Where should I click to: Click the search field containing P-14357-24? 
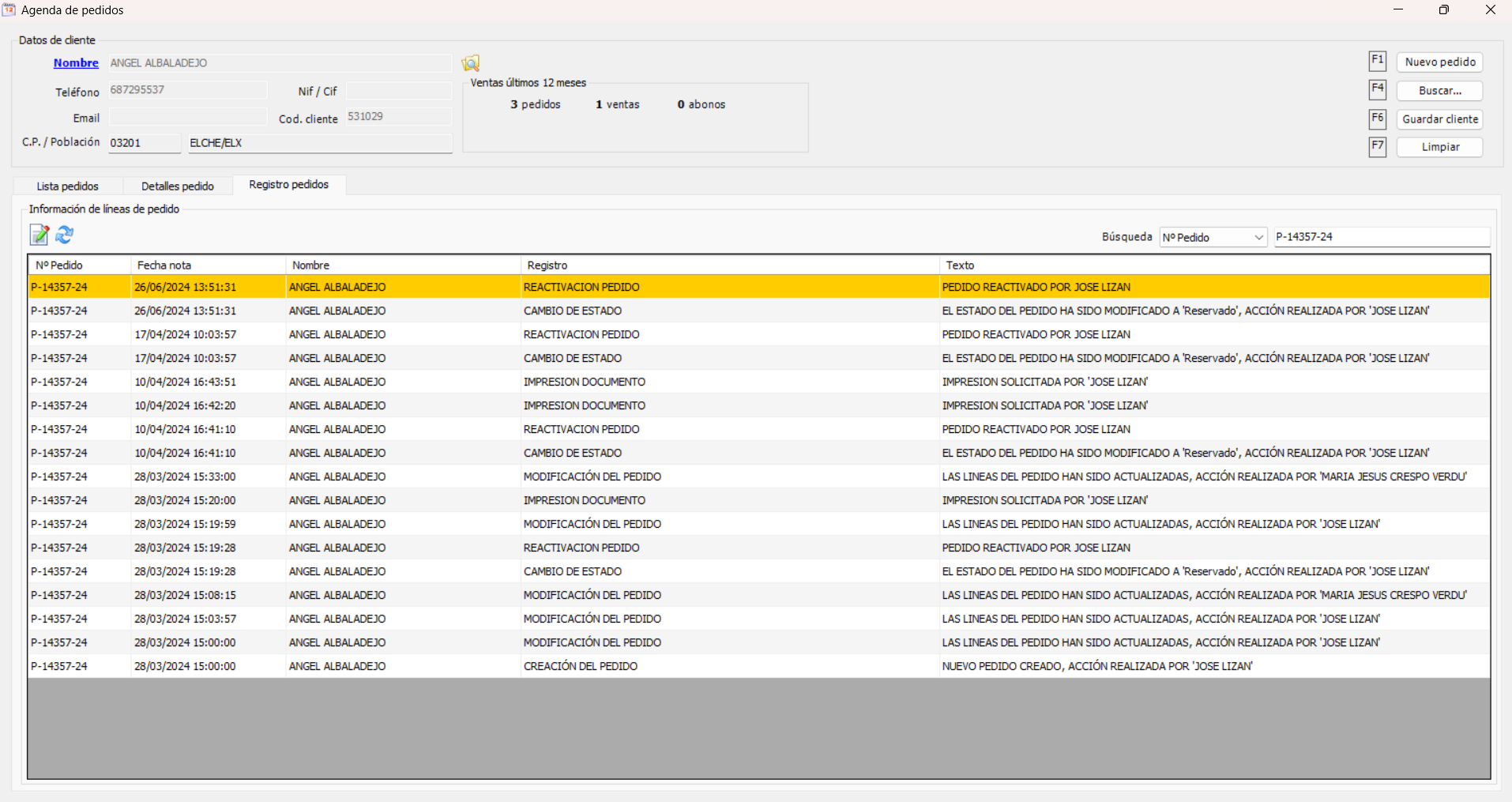pyautogui.click(x=1381, y=237)
